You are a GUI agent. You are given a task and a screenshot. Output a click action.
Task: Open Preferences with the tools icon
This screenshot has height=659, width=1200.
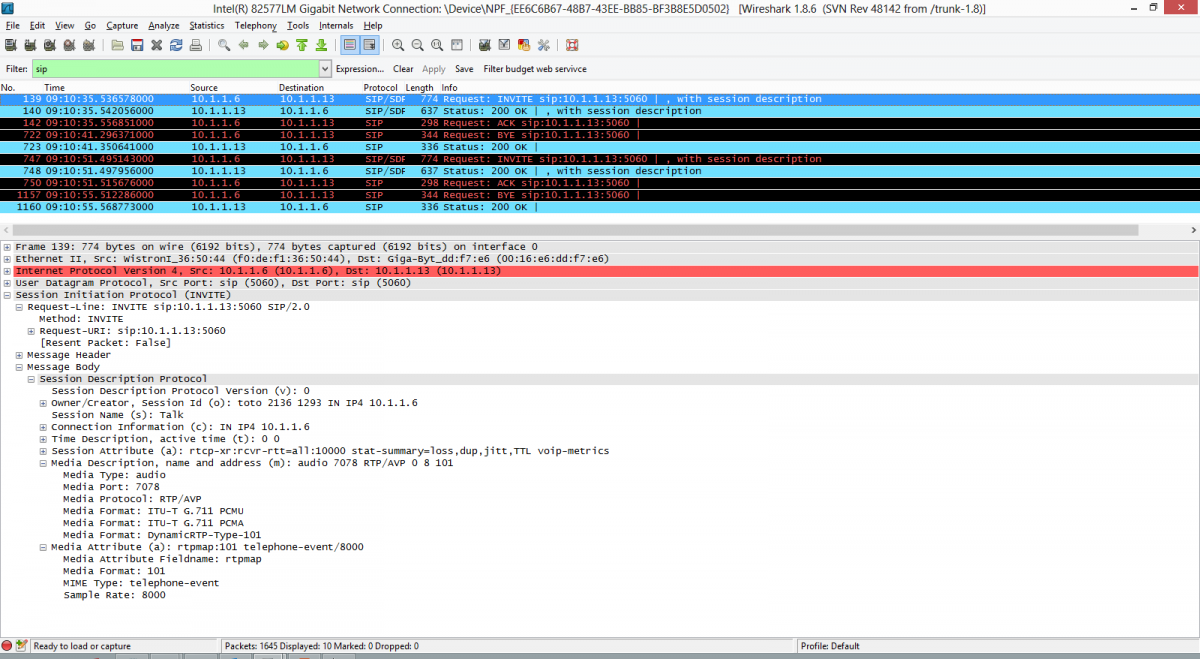(x=544, y=45)
